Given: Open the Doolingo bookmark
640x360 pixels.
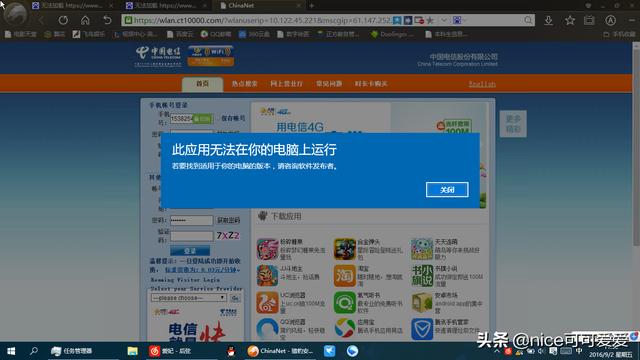Looking at the screenshot, I should pyautogui.click(x=392, y=34).
